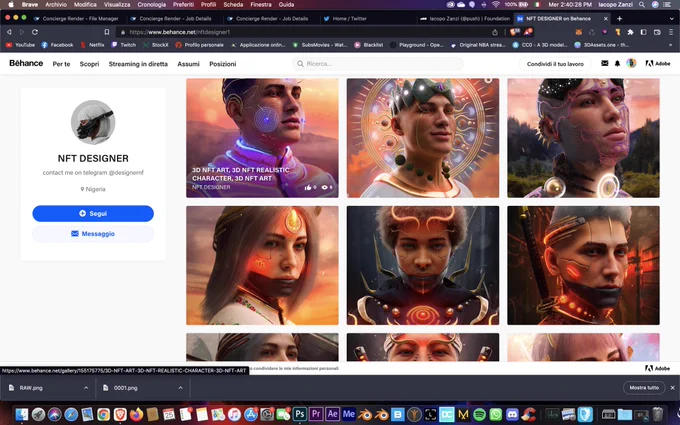The image size is (680, 425).
Task: Open Streaming in diretta link
Action: coord(138,64)
